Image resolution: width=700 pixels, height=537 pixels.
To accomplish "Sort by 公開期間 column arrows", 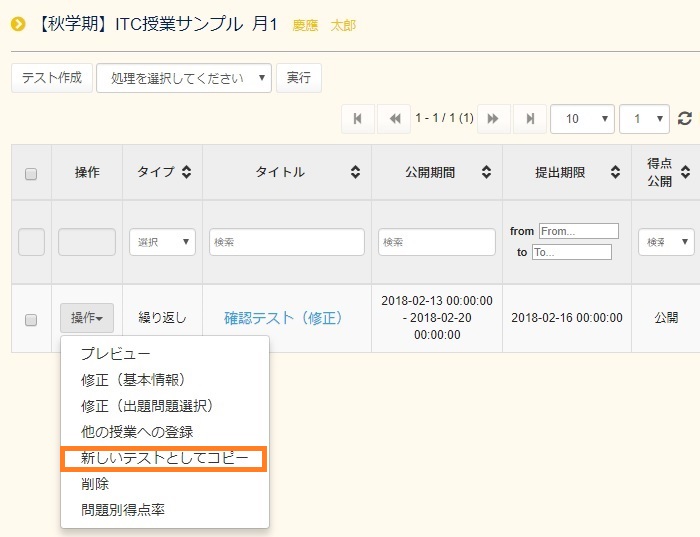I will pyautogui.click(x=486, y=172).
